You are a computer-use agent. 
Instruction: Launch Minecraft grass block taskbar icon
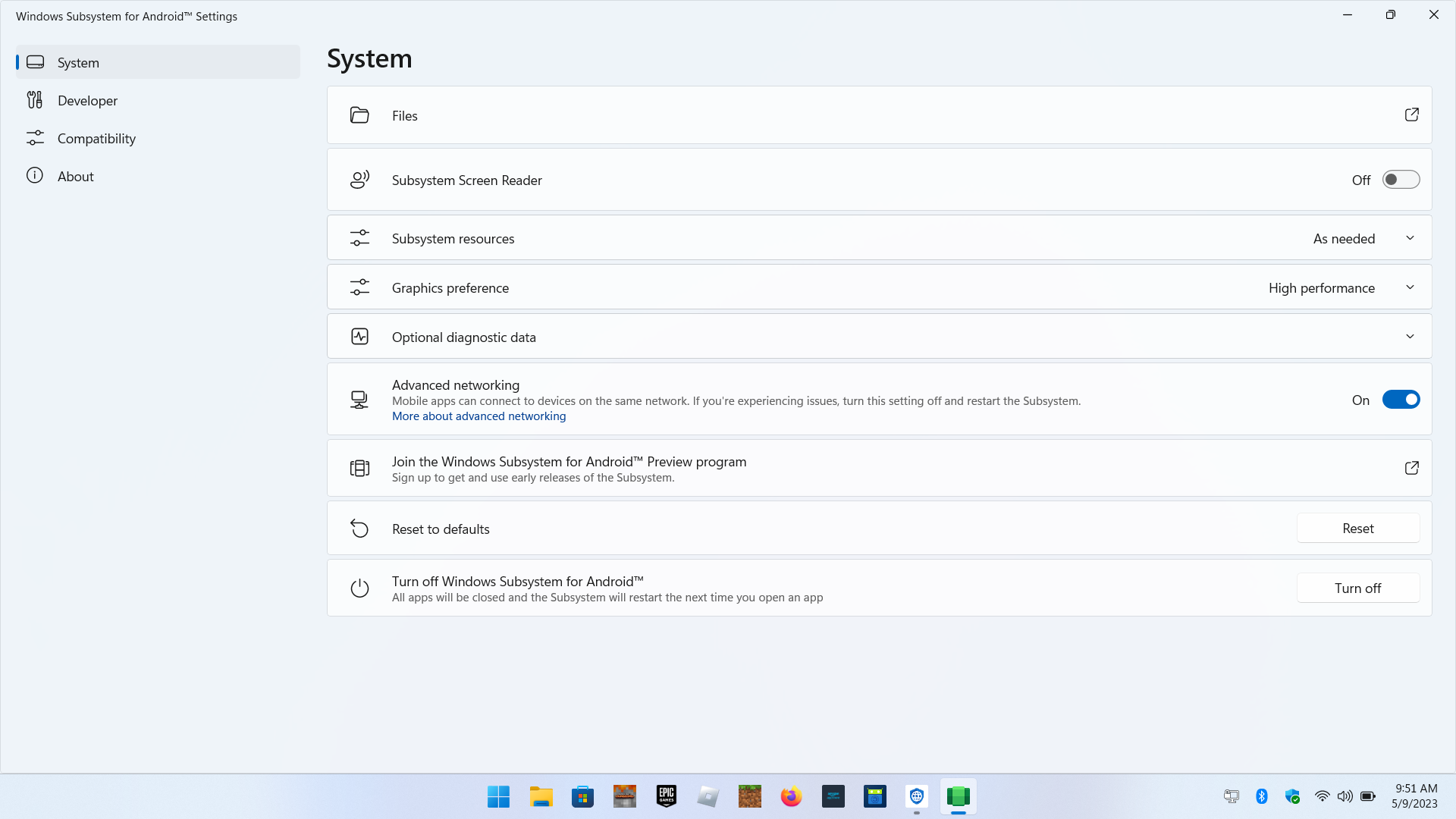[x=750, y=796]
